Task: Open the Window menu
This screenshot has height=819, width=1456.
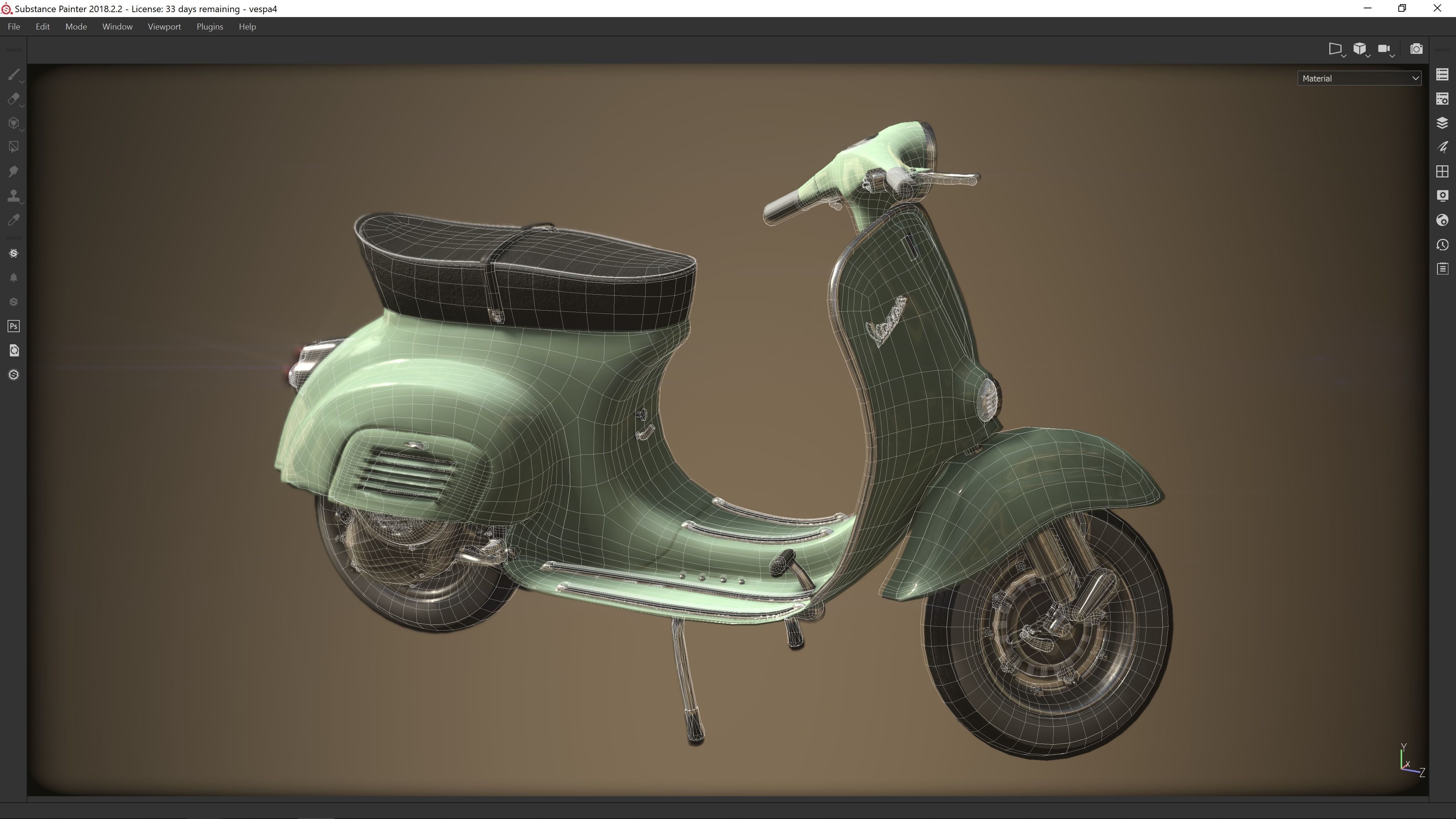Action: point(117,27)
